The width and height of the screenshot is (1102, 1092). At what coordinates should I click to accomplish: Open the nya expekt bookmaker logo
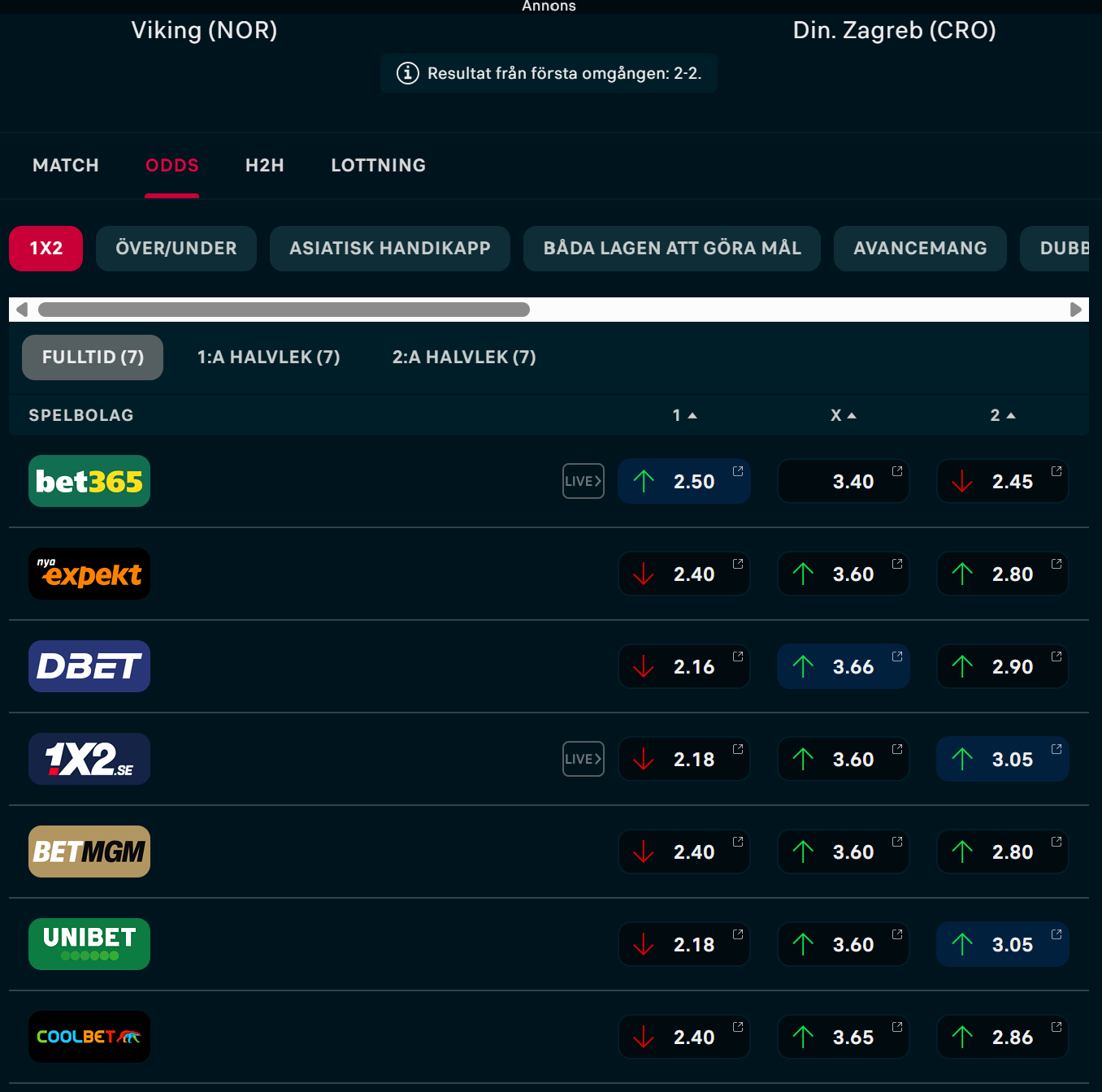pyautogui.click(x=89, y=574)
